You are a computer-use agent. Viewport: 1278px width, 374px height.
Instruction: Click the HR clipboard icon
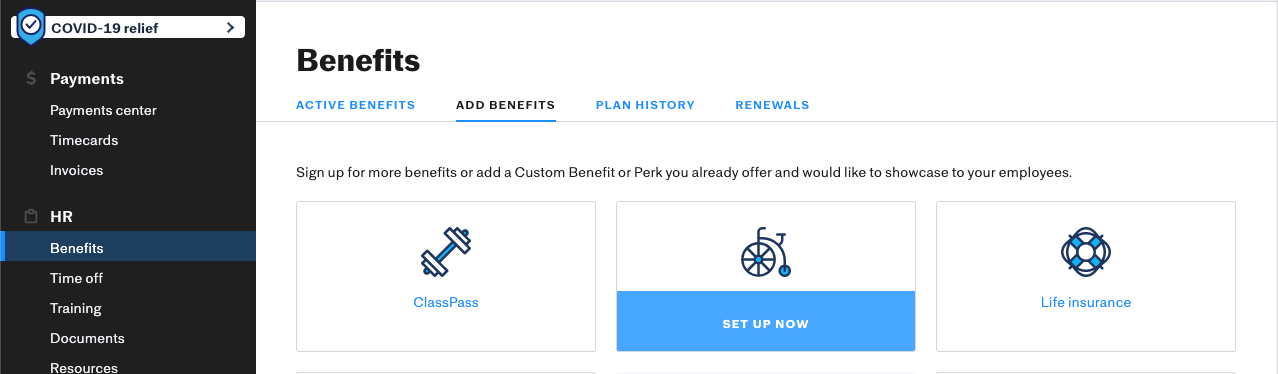32,217
